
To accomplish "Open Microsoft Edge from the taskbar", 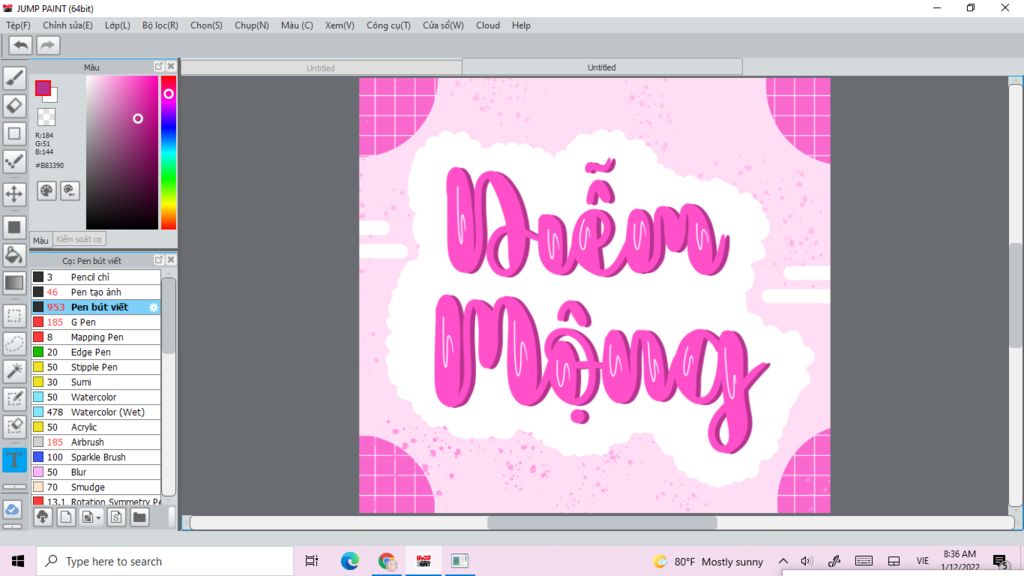I will (349, 561).
